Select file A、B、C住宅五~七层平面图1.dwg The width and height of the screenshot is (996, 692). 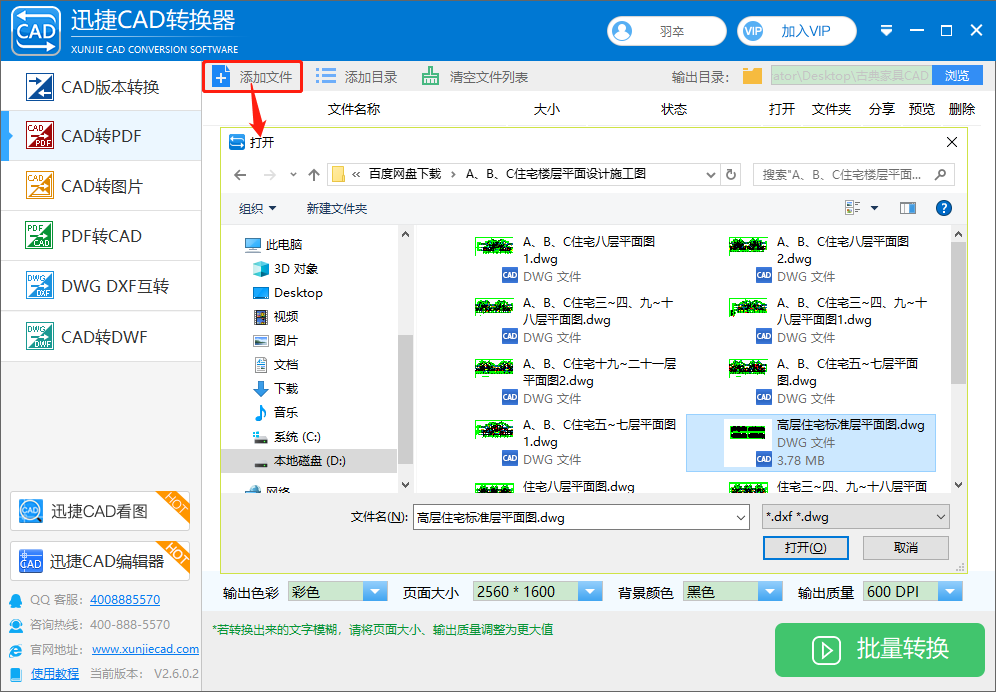coord(575,442)
